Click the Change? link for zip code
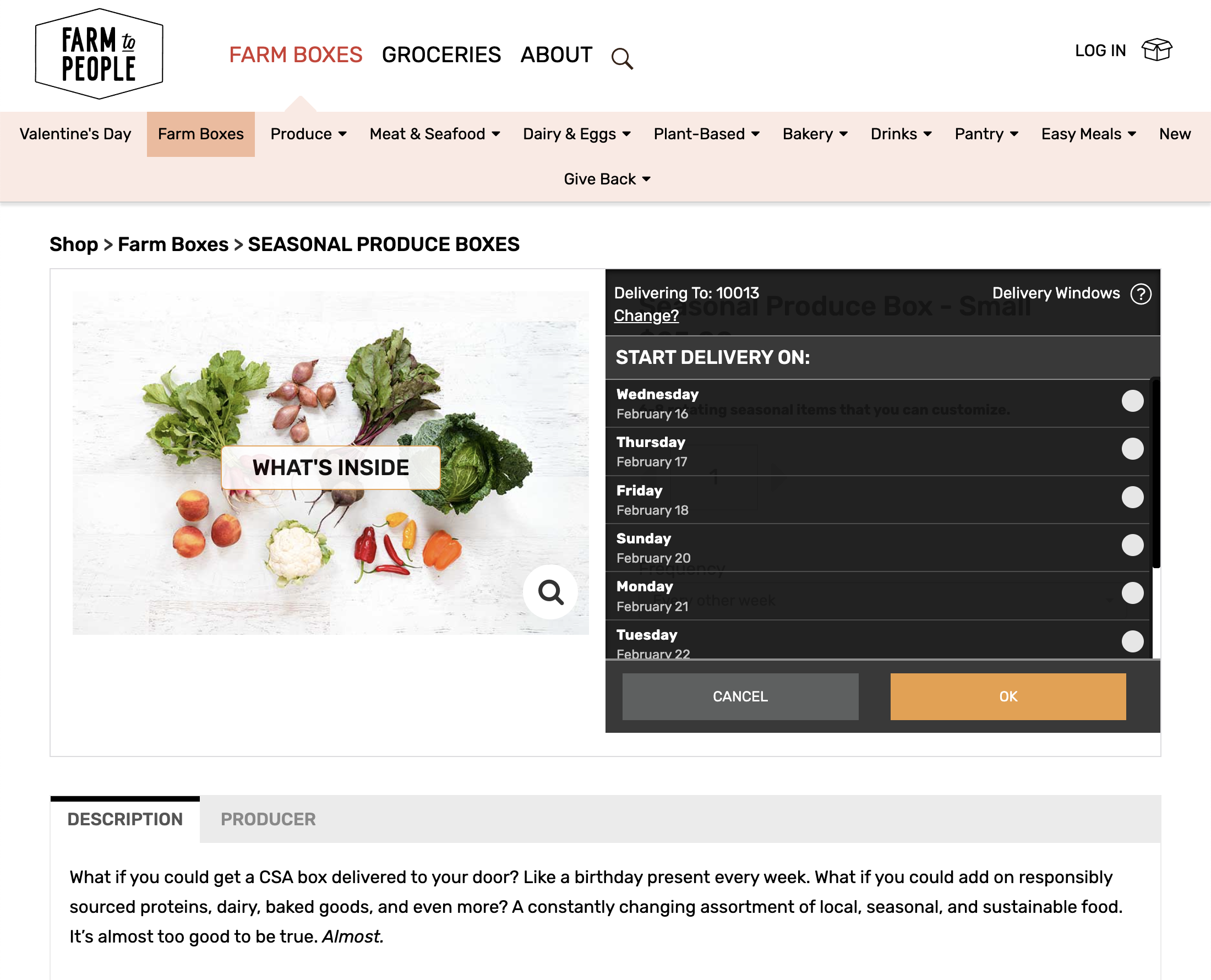Image resolution: width=1211 pixels, height=980 pixels. tap(646, 315)
